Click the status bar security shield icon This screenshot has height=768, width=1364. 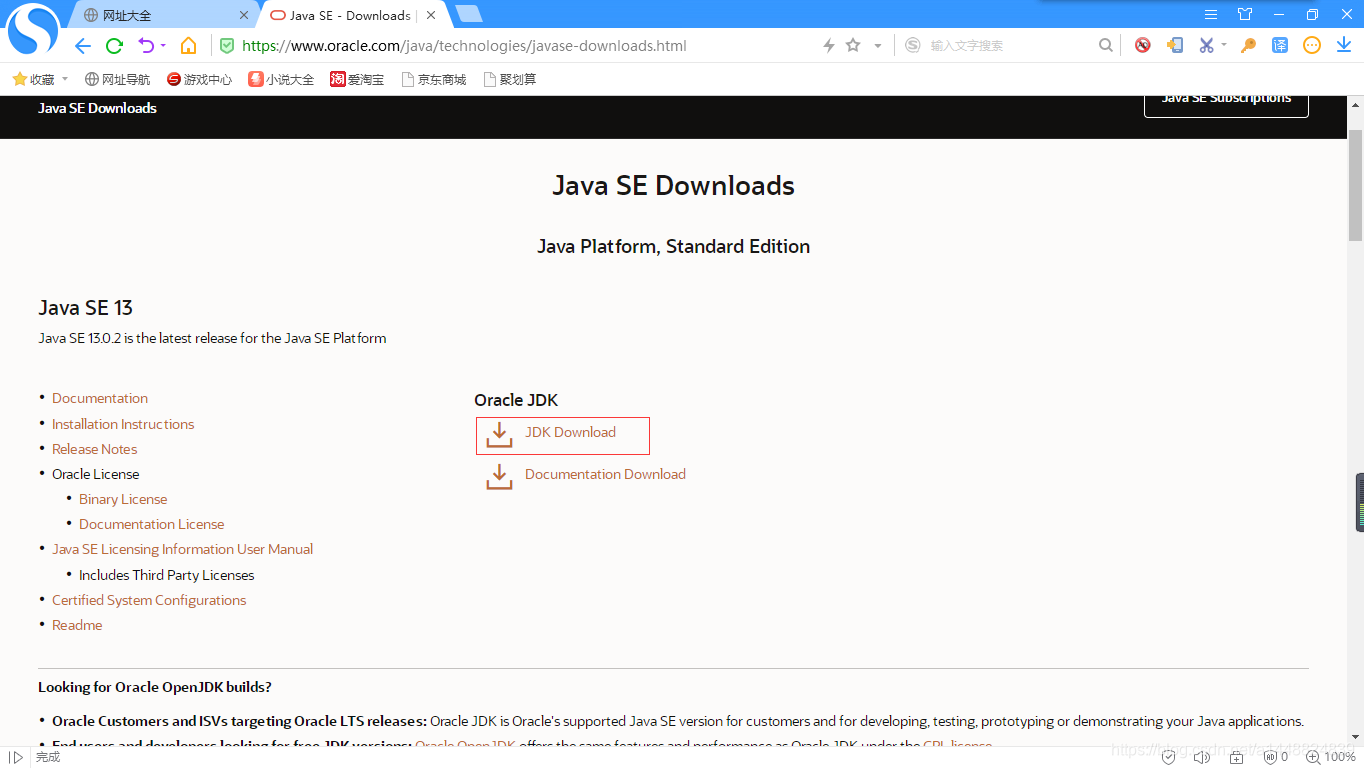pos(1168,758)
